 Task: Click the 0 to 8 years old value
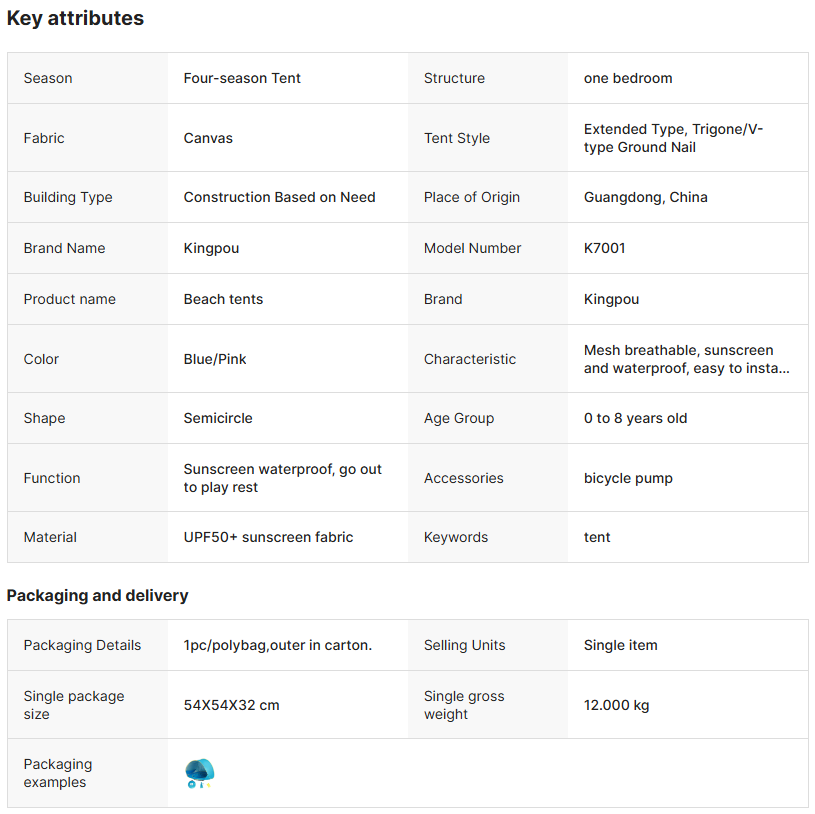635,418
